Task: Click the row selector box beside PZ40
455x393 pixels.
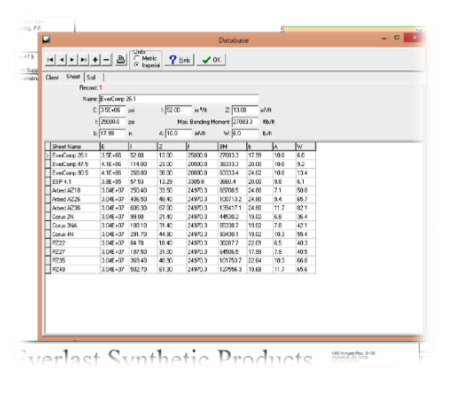Action: 48,269
